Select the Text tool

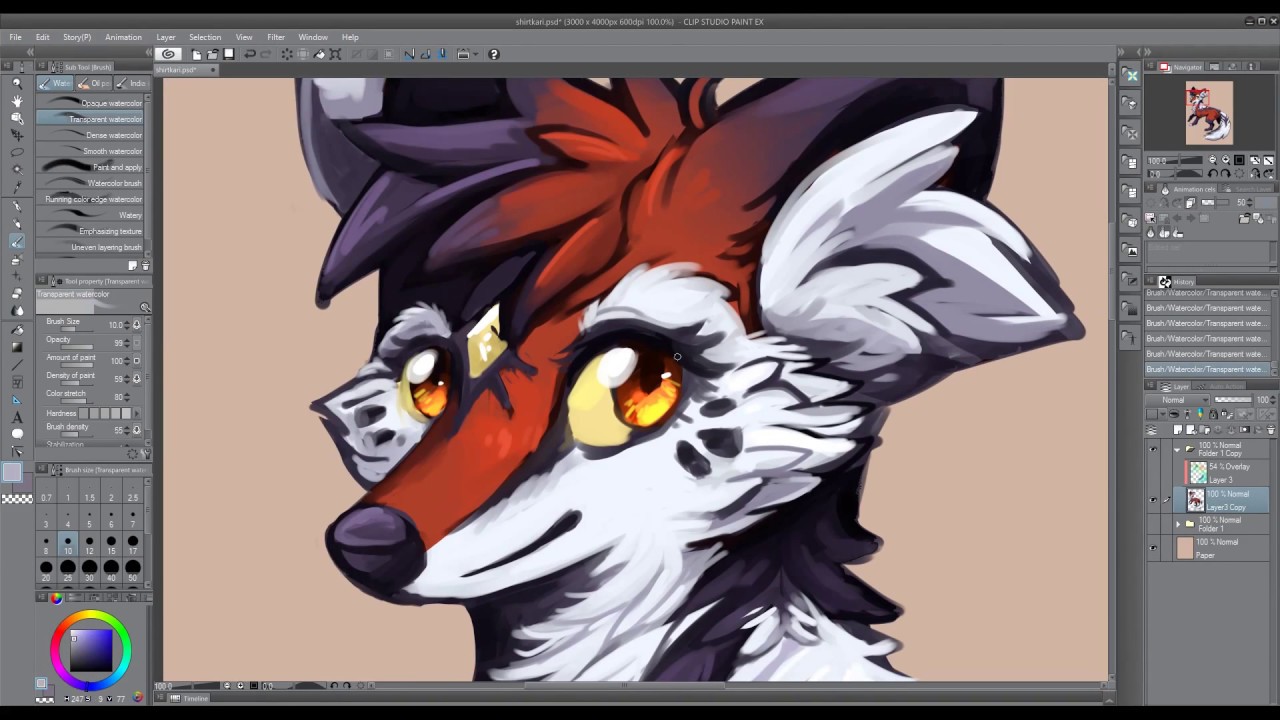17,417
